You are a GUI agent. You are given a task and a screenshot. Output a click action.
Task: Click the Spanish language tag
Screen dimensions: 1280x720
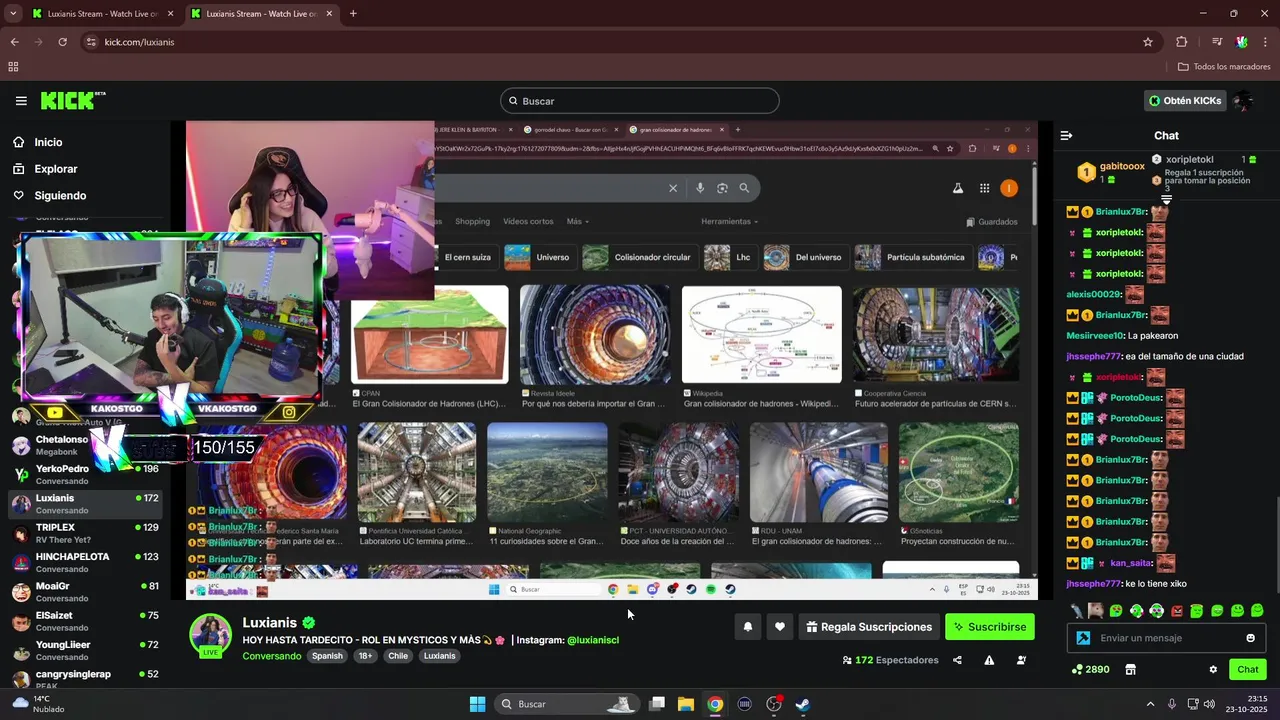click(x=327, y=656)
